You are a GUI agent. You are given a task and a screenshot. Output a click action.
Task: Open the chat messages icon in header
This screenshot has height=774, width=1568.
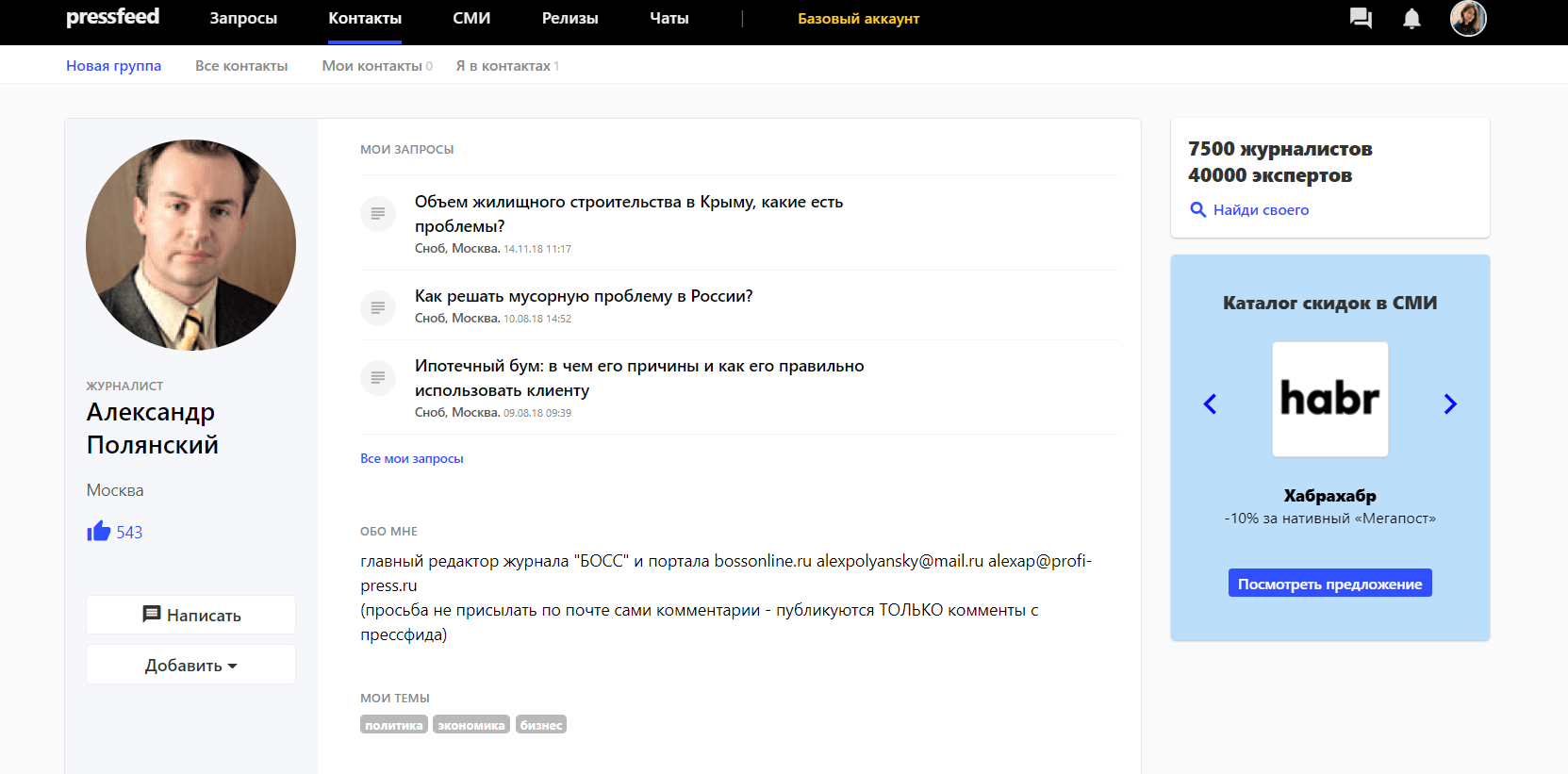(x=1361, y=19)
